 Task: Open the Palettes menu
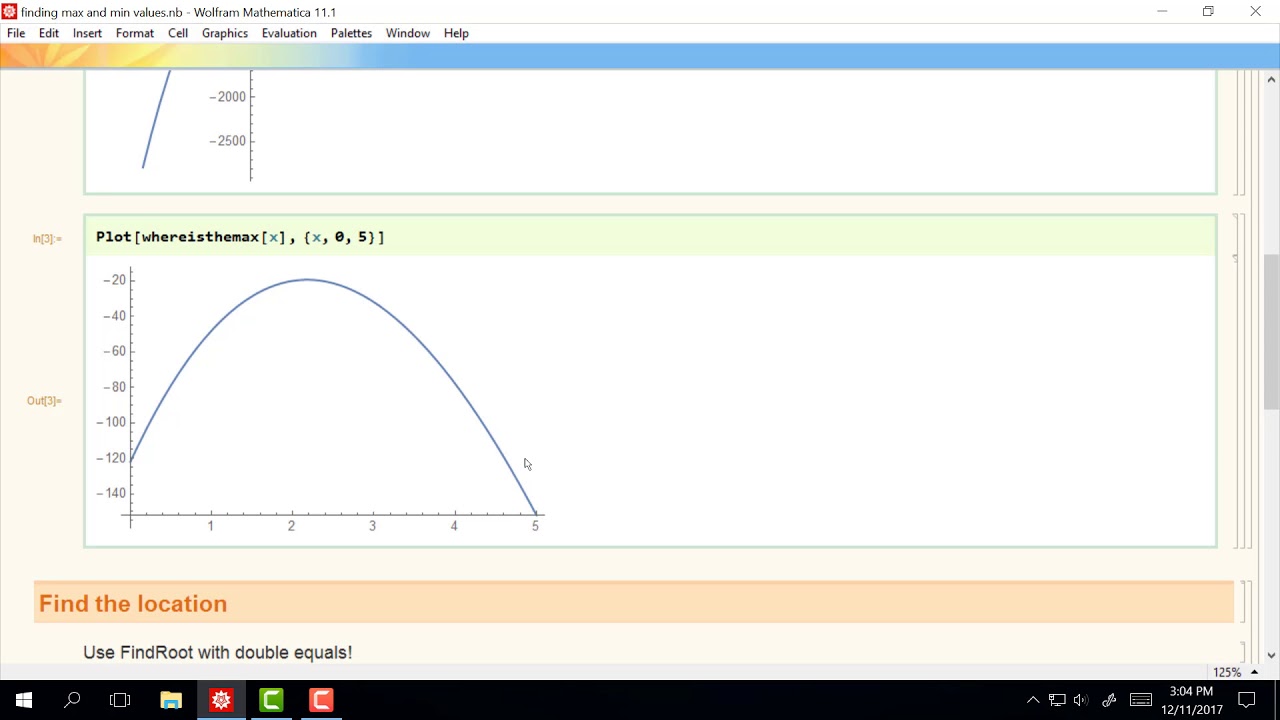[x=351, y=33]
